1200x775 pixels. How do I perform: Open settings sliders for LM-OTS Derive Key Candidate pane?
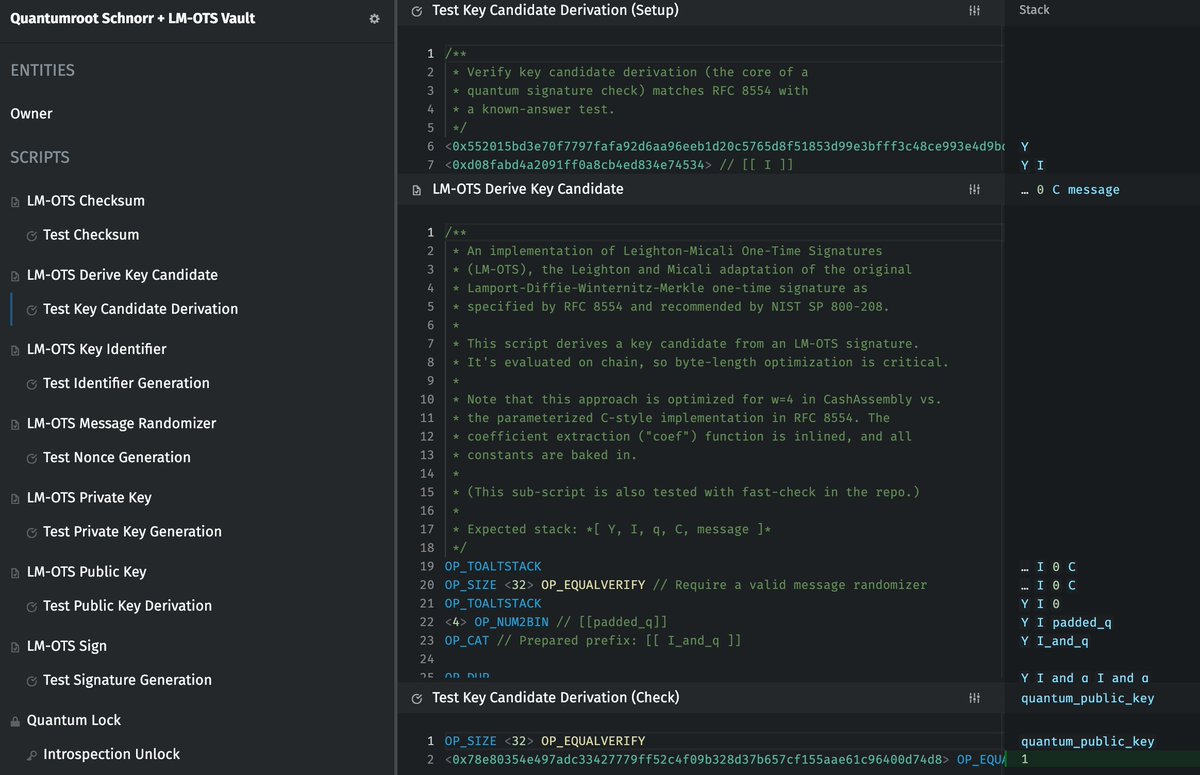click(x=975, y=189)
